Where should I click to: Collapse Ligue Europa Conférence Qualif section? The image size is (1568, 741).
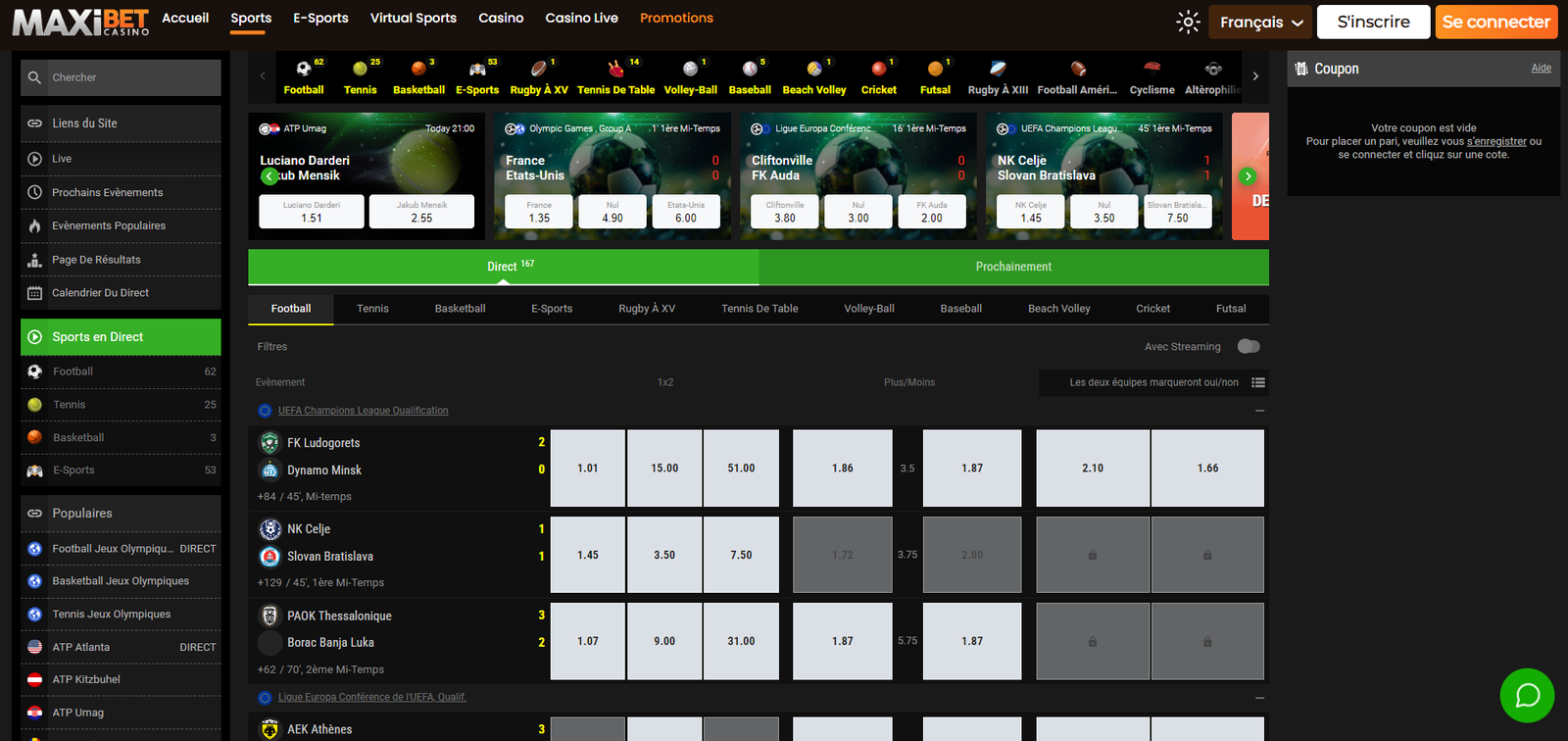[1259, 698]
